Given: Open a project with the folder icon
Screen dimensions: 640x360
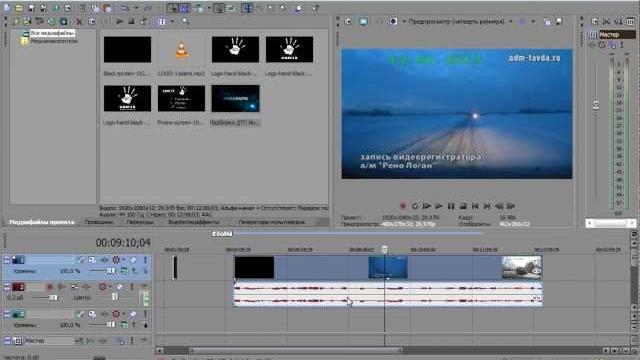Looking at the screenshot, I should [19, 8].
